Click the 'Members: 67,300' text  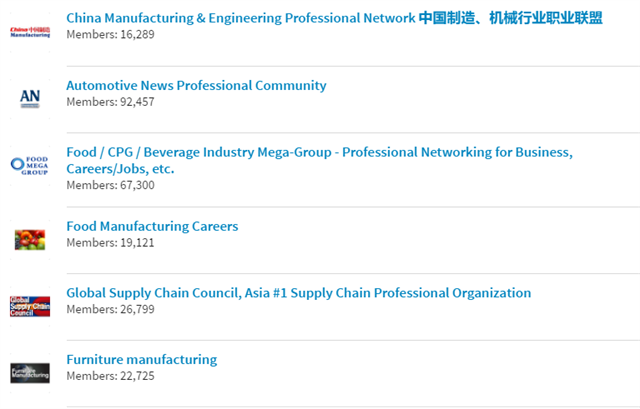[x=111, y=185]
